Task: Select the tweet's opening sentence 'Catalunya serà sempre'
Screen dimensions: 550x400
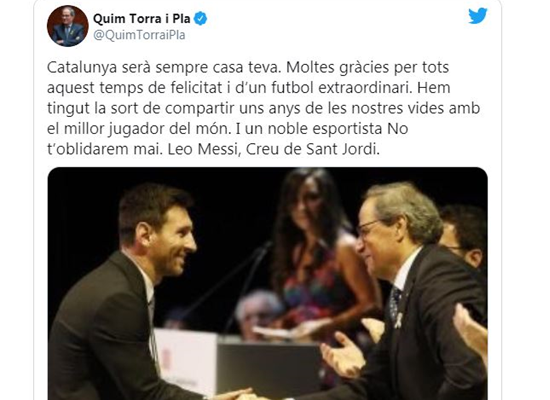Action: pos(117,67)
